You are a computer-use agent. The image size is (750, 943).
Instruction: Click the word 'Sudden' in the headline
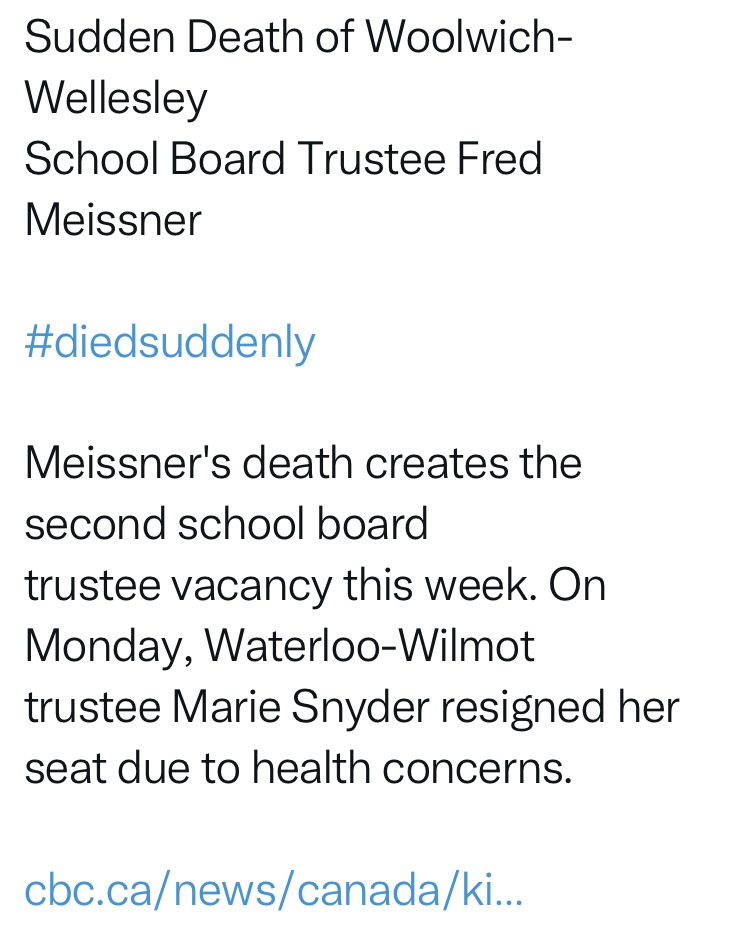pyautogui.click(x=82, y=38)
